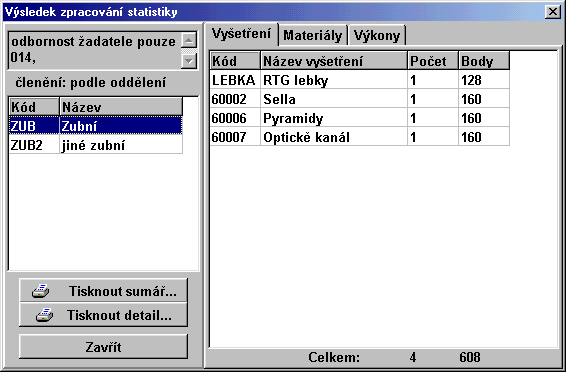Screen dimensions: 566x372
Task: Select the Zubní department name
Action: click(121, 126)
